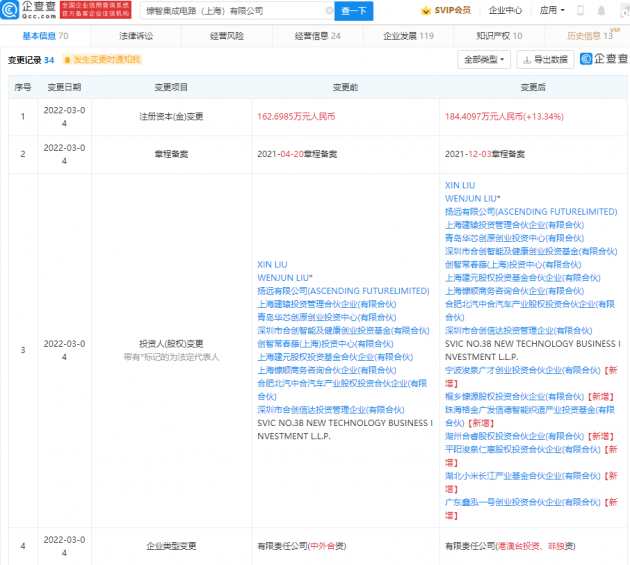Viewport: 630px width, 565px height.
Task: Click 导出数据 export button
Action: point(545,60)
